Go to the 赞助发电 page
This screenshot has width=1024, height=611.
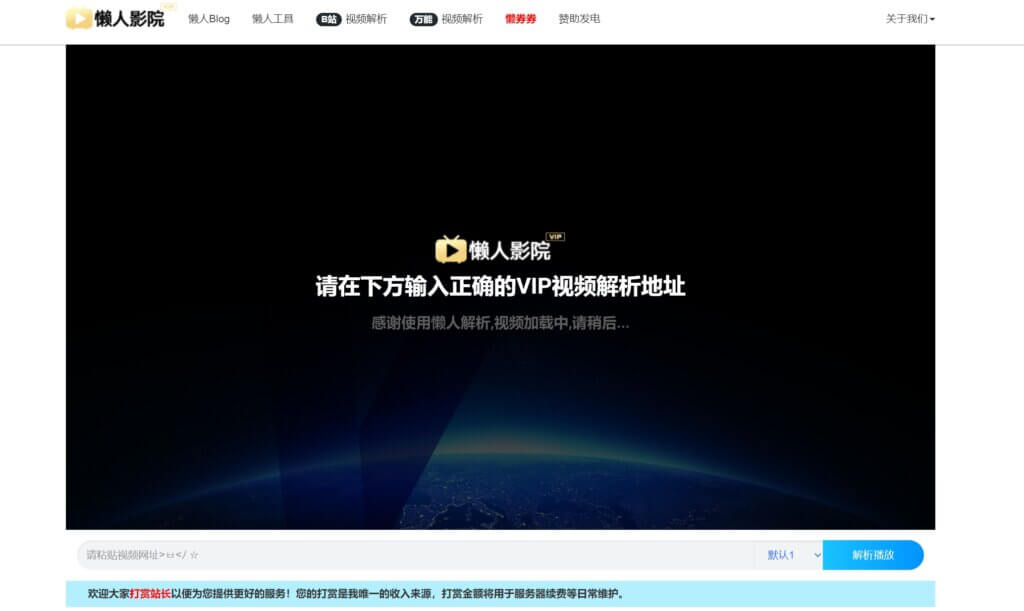click(x=579, y=19)
